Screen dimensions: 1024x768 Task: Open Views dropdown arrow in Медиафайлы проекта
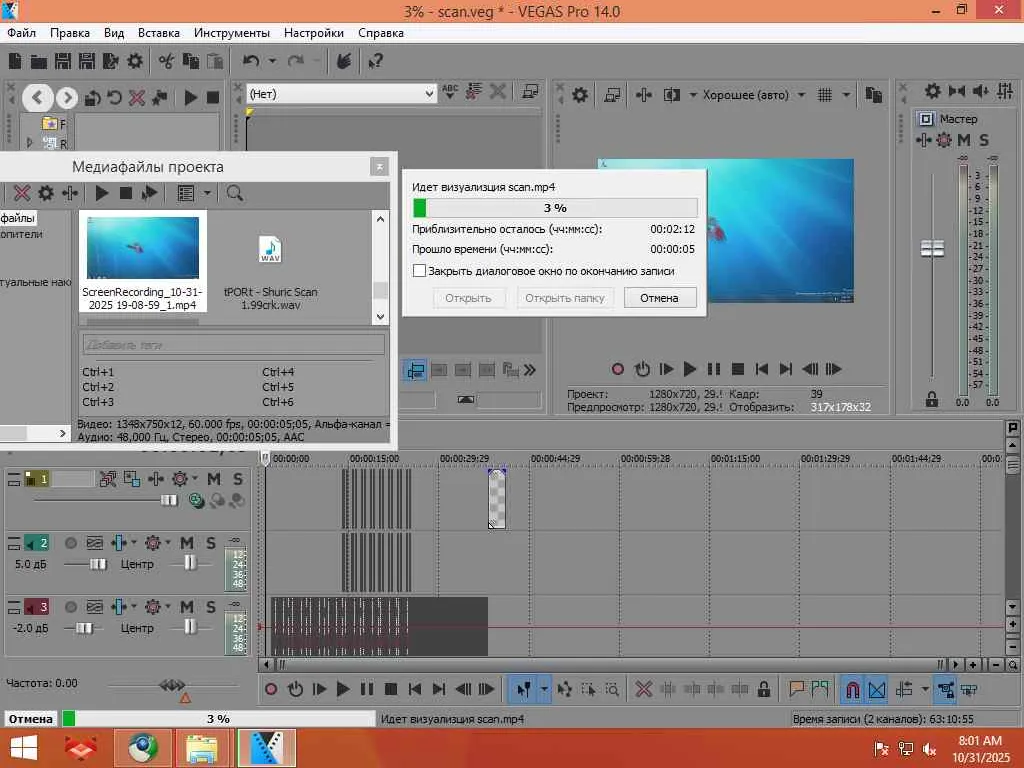(207, 193)
